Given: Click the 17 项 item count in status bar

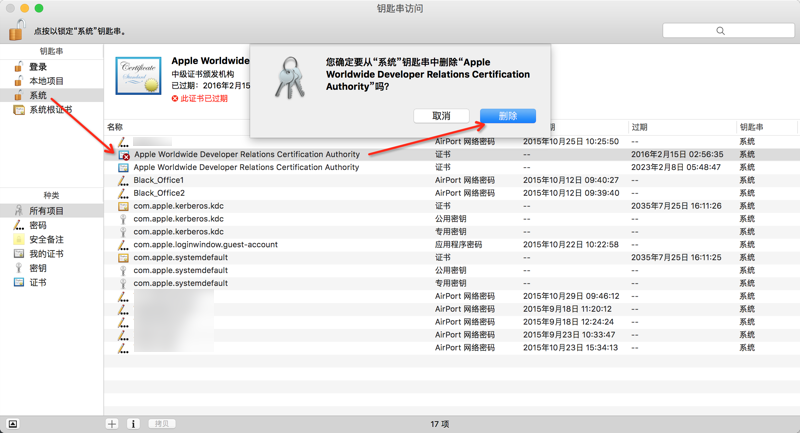Looking at the screenshot, I should click(439, 424).
